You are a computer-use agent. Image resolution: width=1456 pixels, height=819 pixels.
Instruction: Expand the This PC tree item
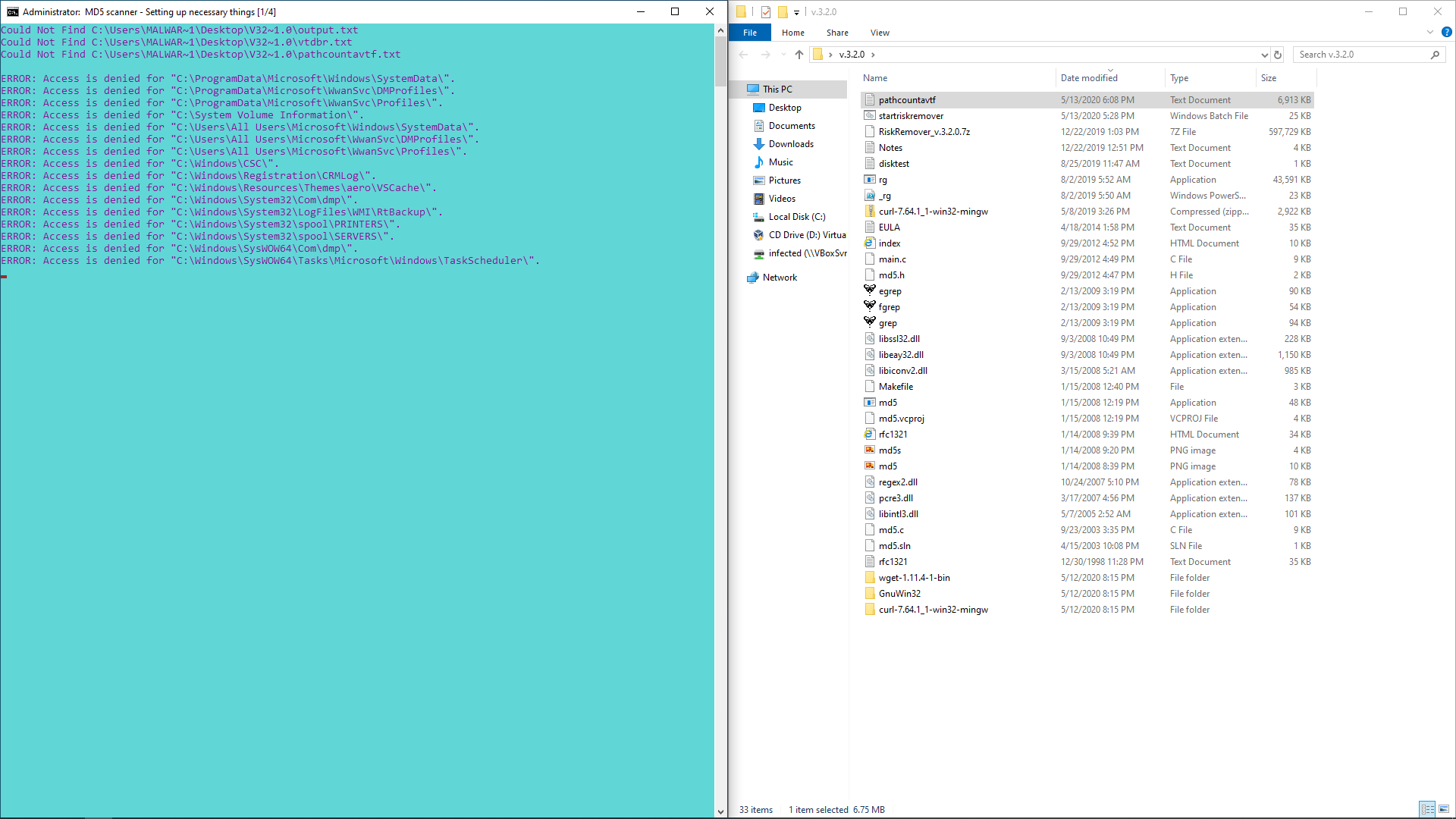(x=740, y=88)
